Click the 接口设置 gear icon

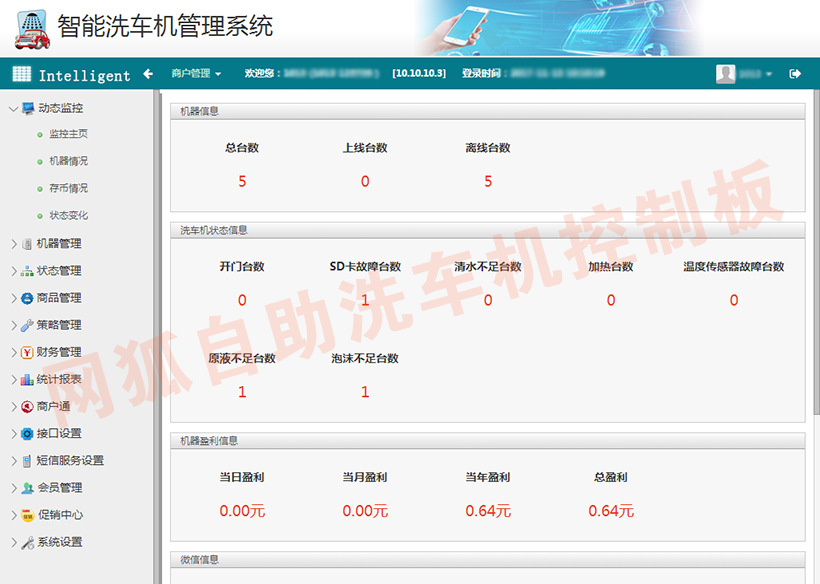click(x=27, y=434)
